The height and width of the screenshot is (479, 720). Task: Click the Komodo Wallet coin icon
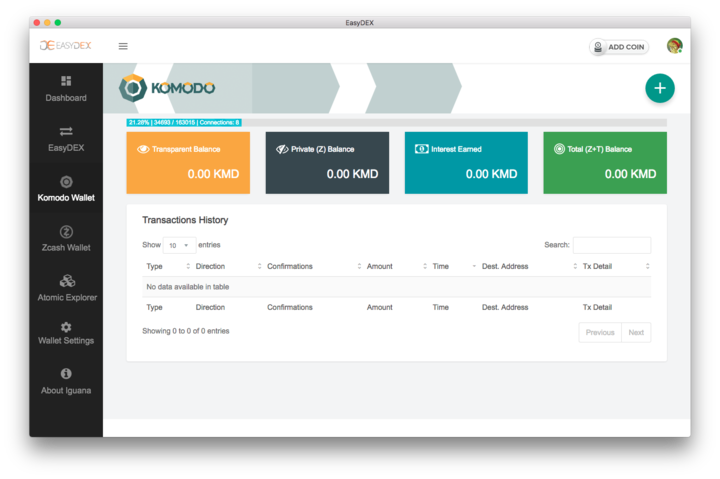[x=66, y=182]
